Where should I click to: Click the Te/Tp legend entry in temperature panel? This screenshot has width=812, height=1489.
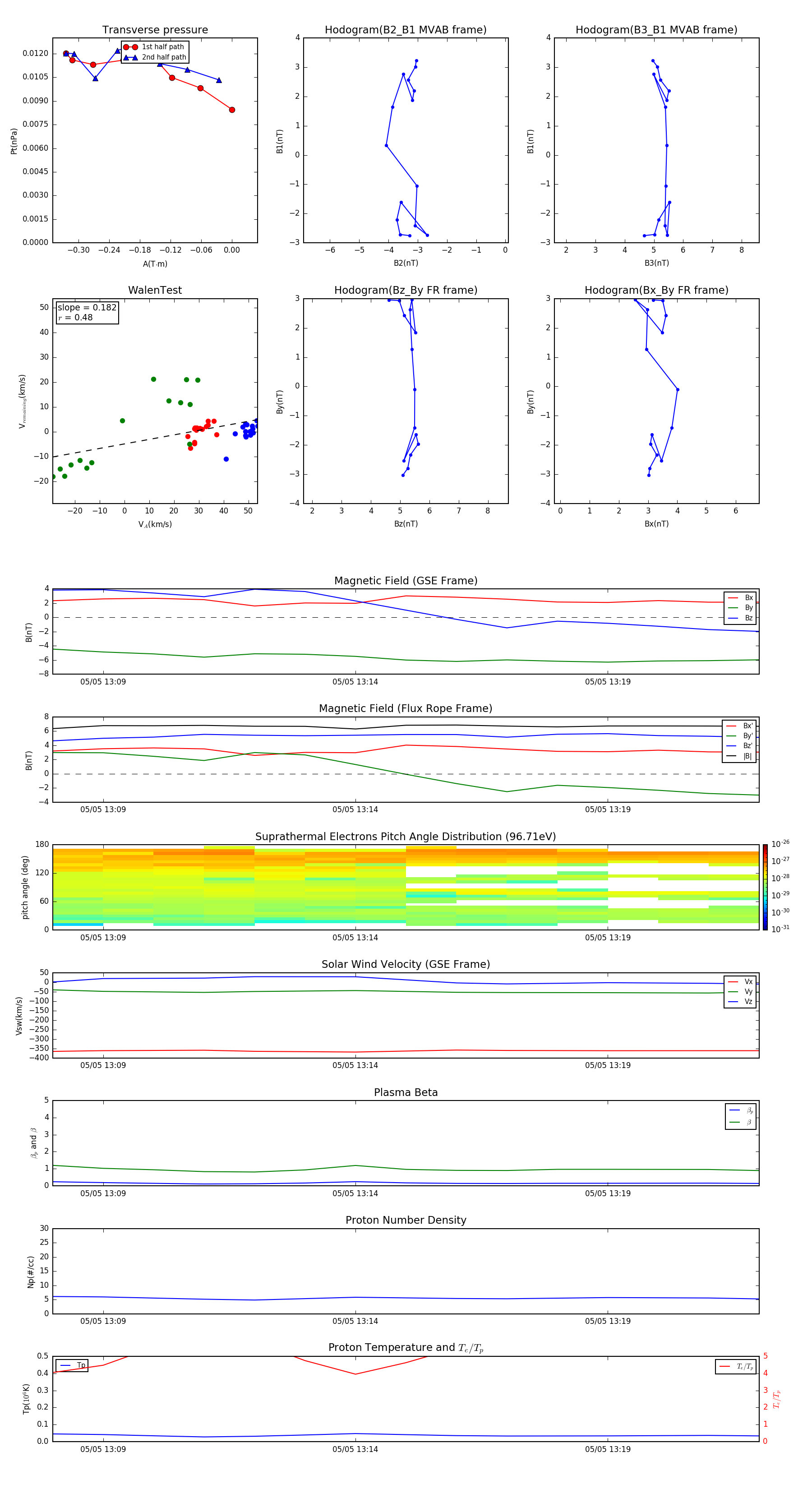(736, 1366)
